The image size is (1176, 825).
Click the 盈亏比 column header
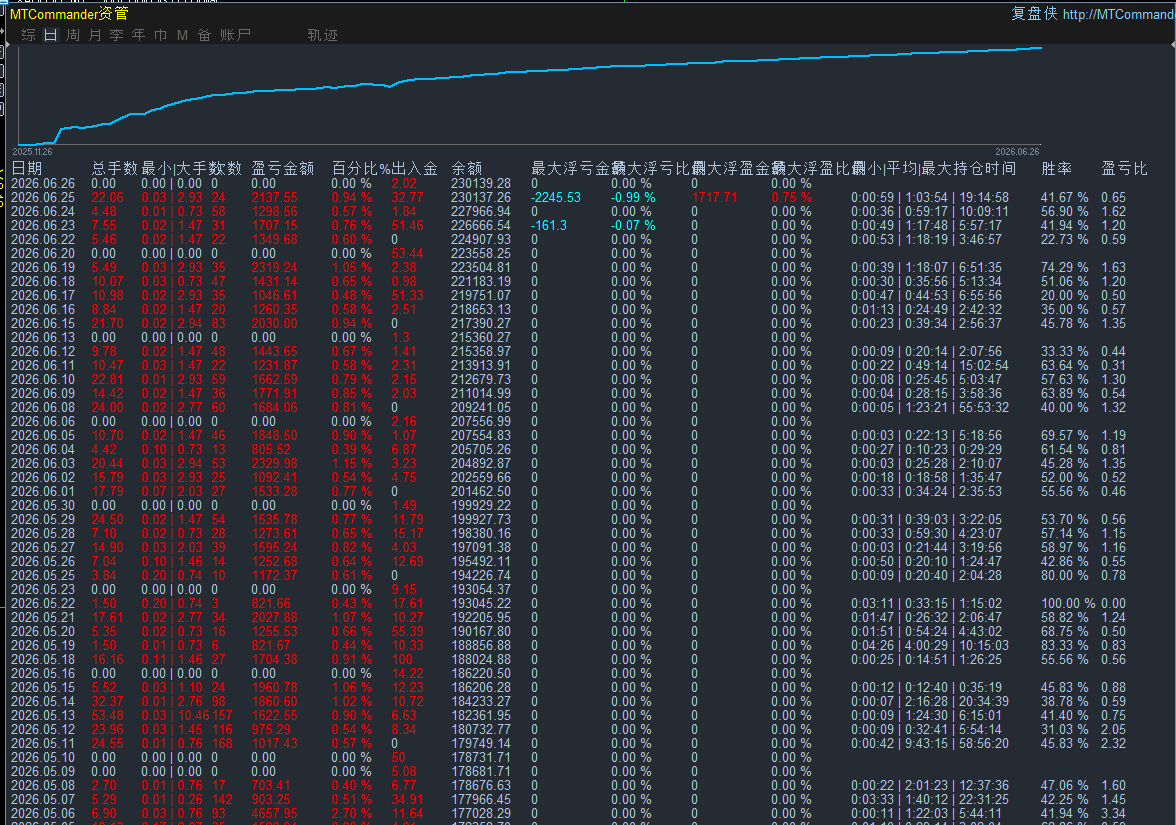point(1124,169)
